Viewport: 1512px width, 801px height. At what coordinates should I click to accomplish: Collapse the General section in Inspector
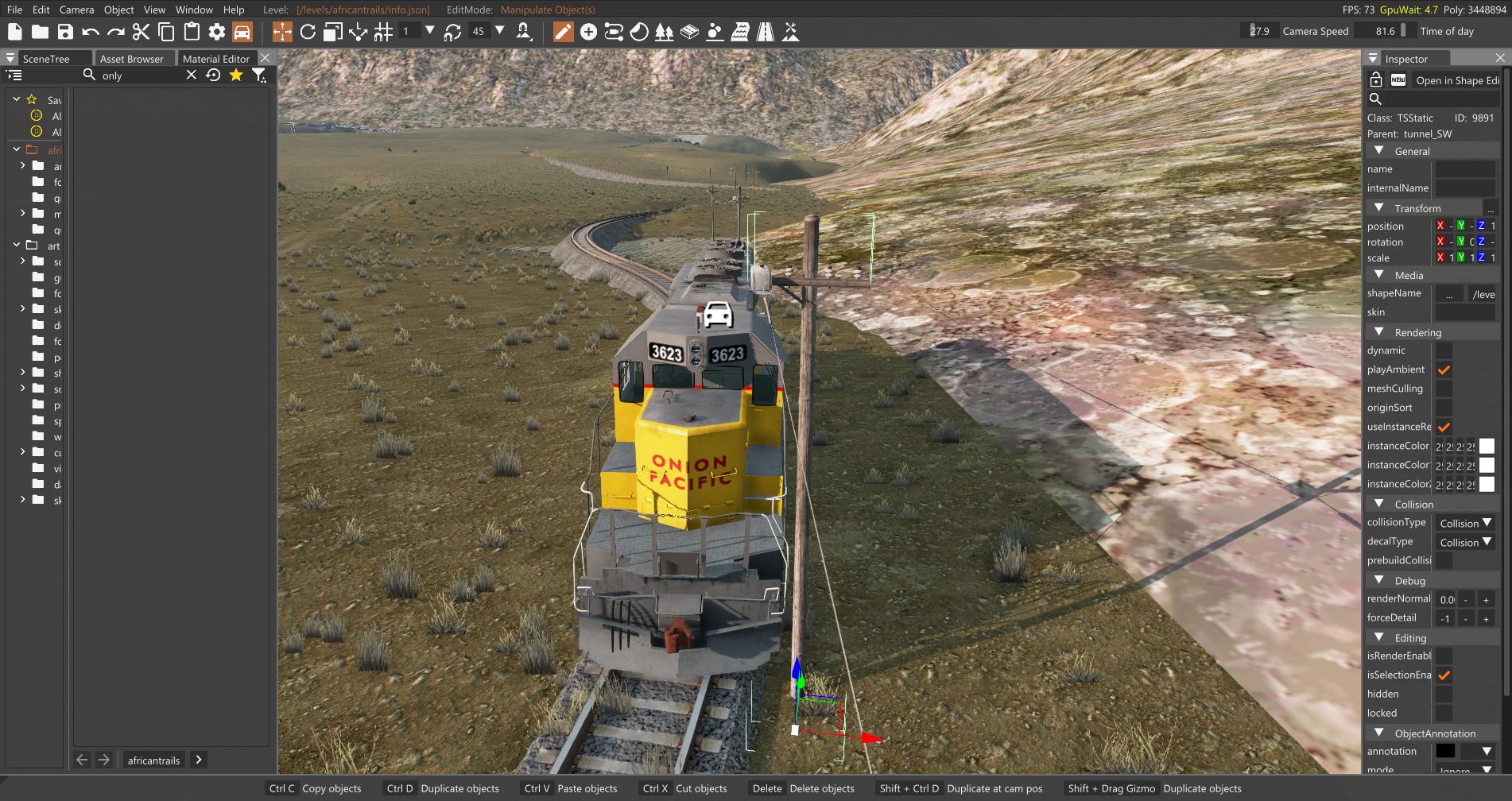pyautogui.click(x=1379, y=151)
